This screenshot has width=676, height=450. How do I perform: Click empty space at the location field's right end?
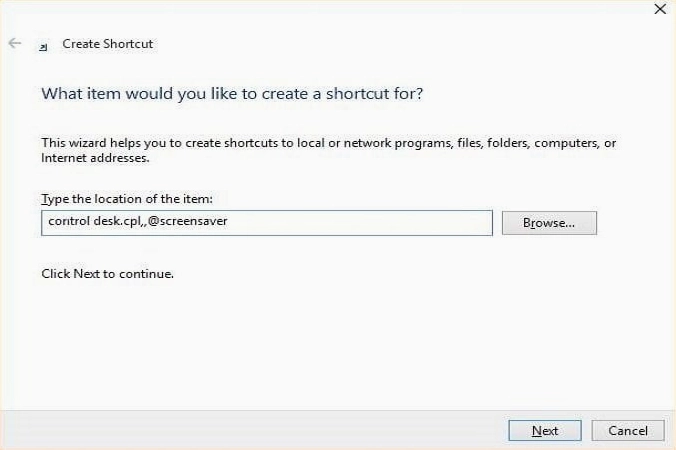tap(440, 222)
